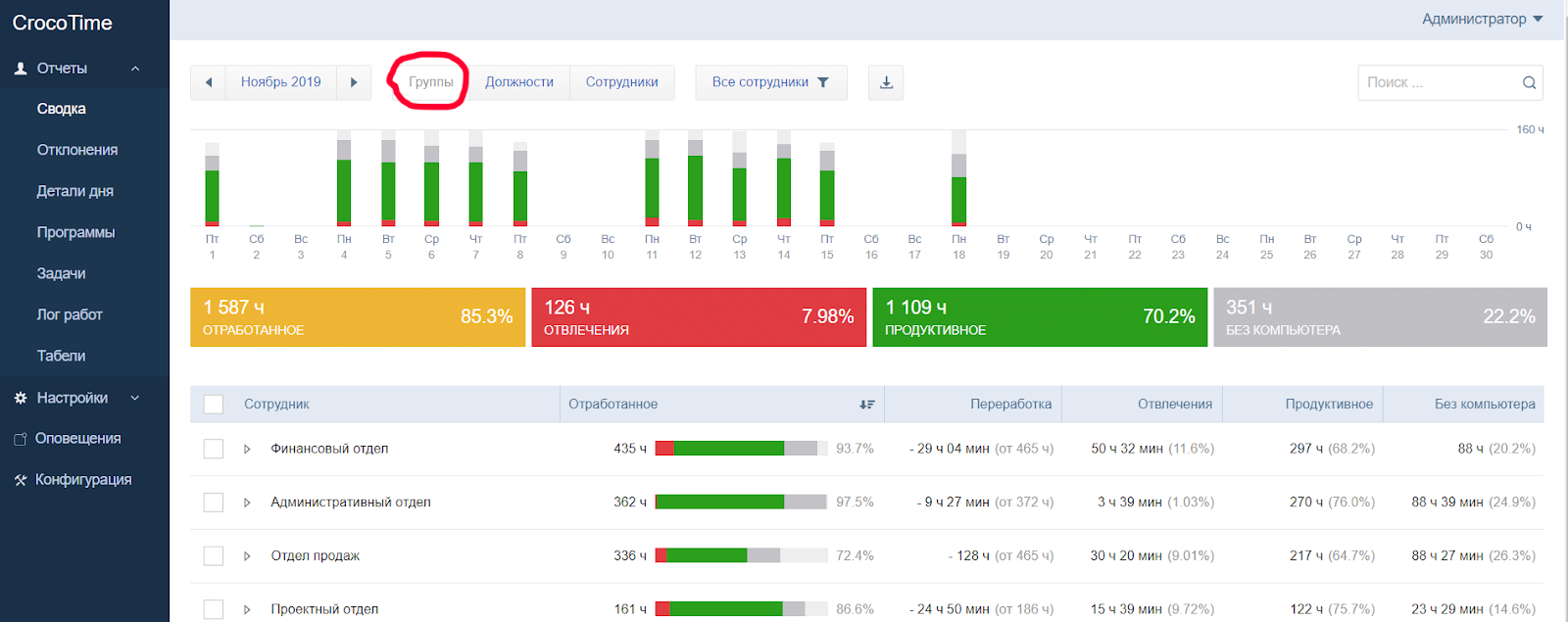
Task: Click the search magnifier icon
Action: tap(1529, 82)
